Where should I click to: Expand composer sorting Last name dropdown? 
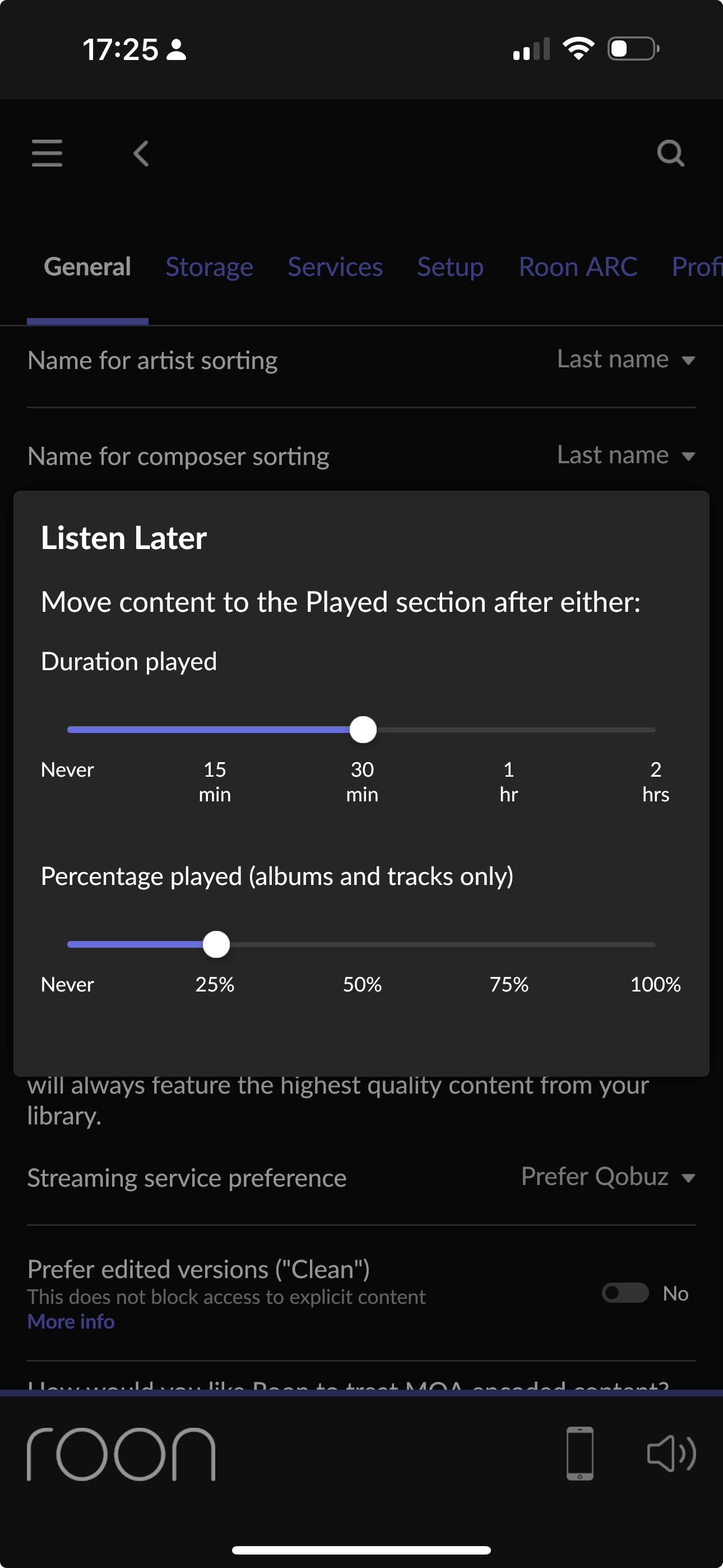(625, 455)
